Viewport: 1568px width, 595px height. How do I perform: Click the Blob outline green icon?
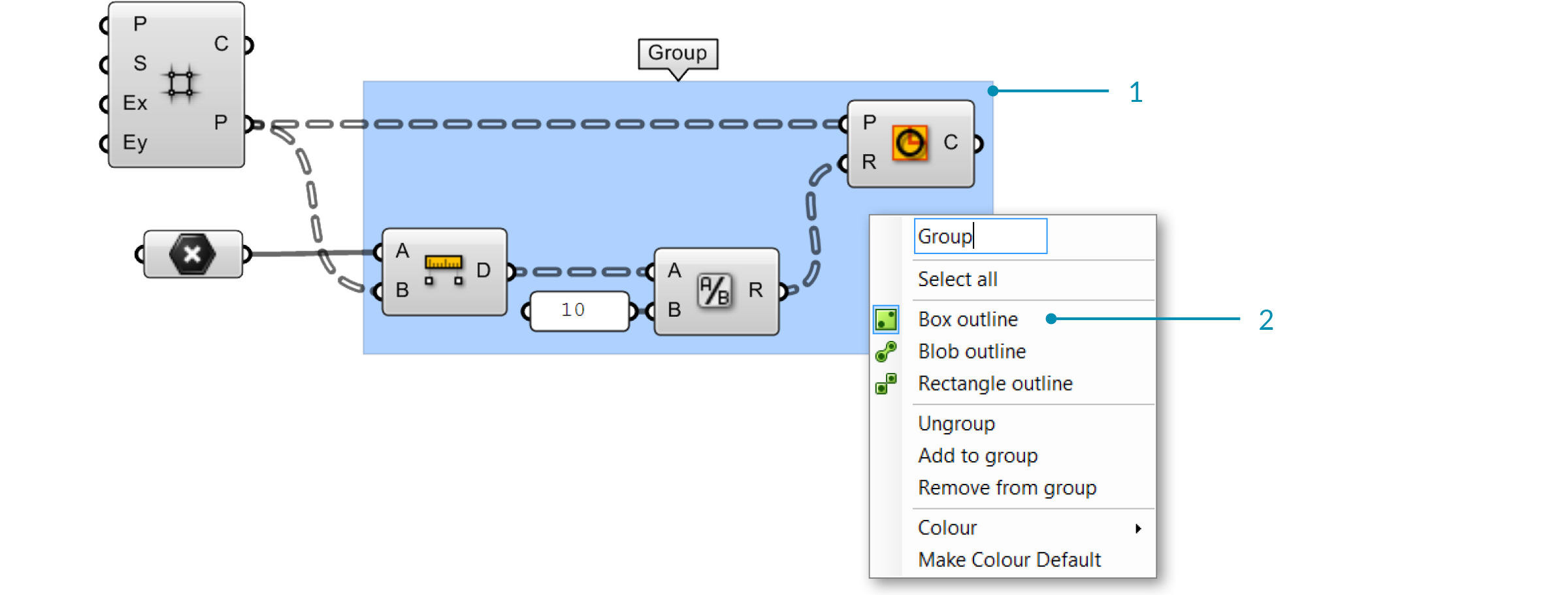(x=886, y=351)
